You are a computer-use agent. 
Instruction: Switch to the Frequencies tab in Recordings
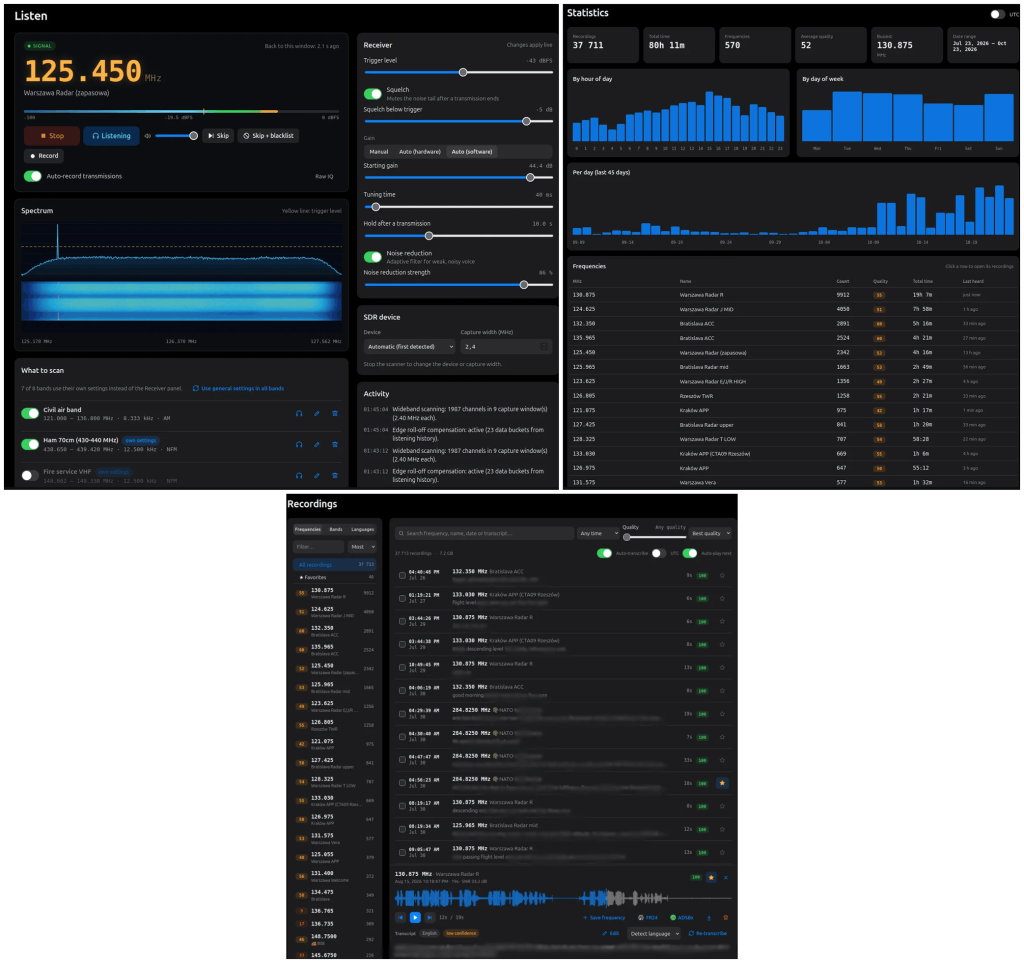coord(308,529)
